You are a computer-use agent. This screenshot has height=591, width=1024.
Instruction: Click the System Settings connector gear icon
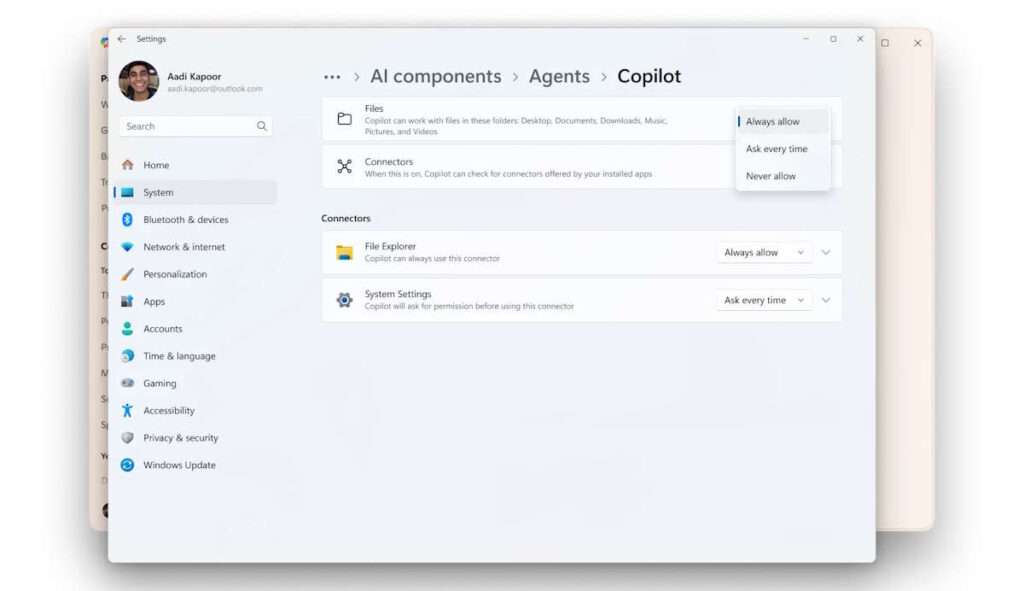pyautogui.click(x=344, y=300)
